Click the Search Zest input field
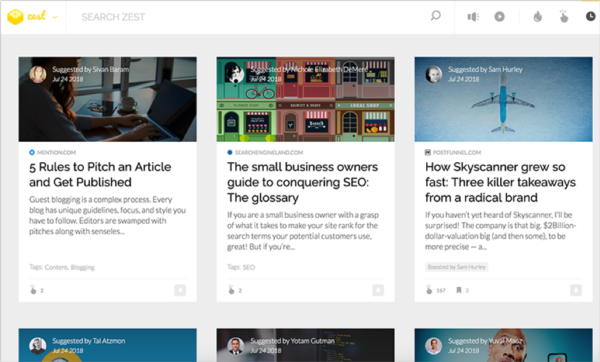This screenshot has width=600, height=362. (x=249, y=17)
